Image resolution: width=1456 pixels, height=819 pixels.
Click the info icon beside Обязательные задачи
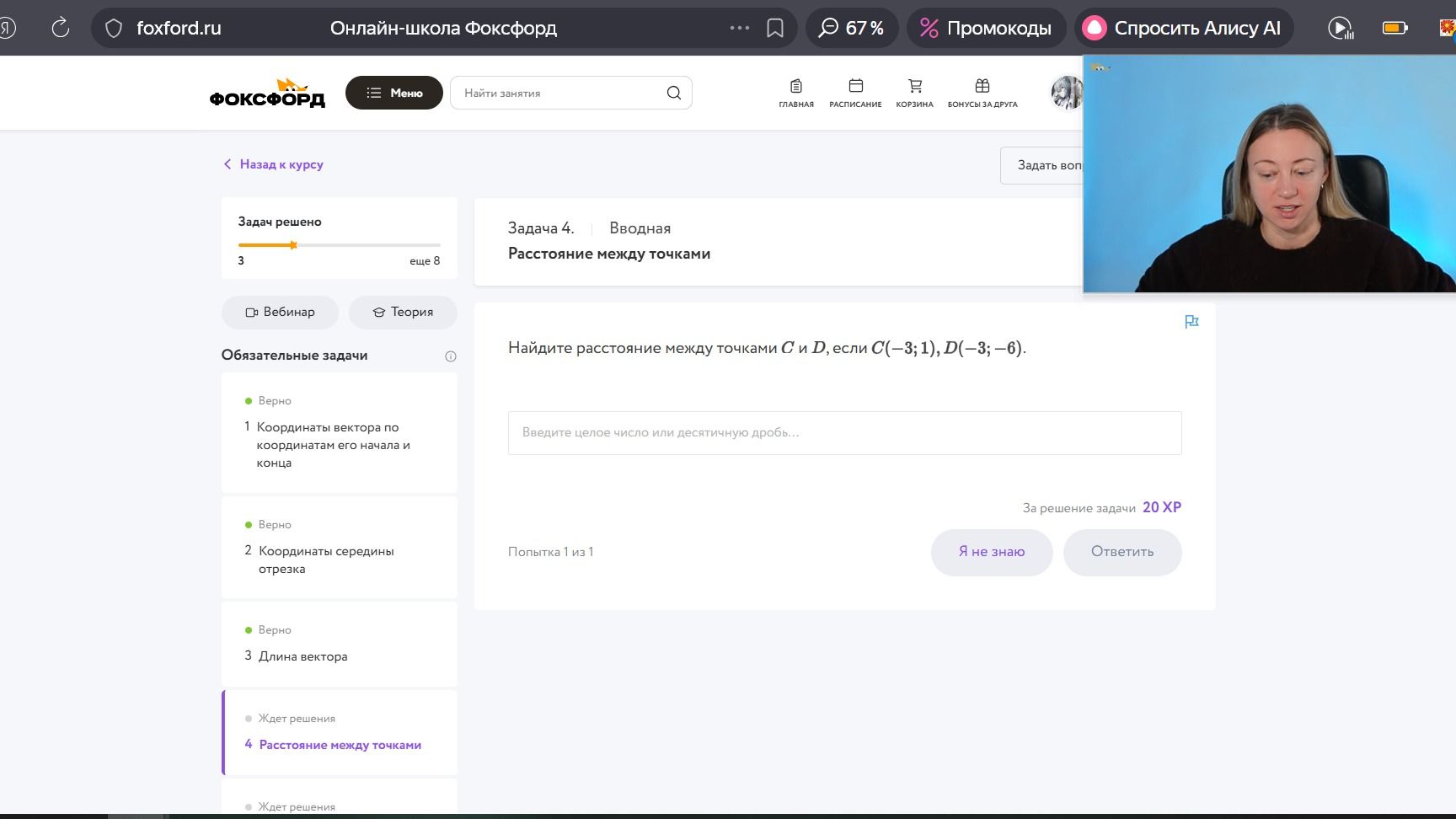[x=451, y=356]
